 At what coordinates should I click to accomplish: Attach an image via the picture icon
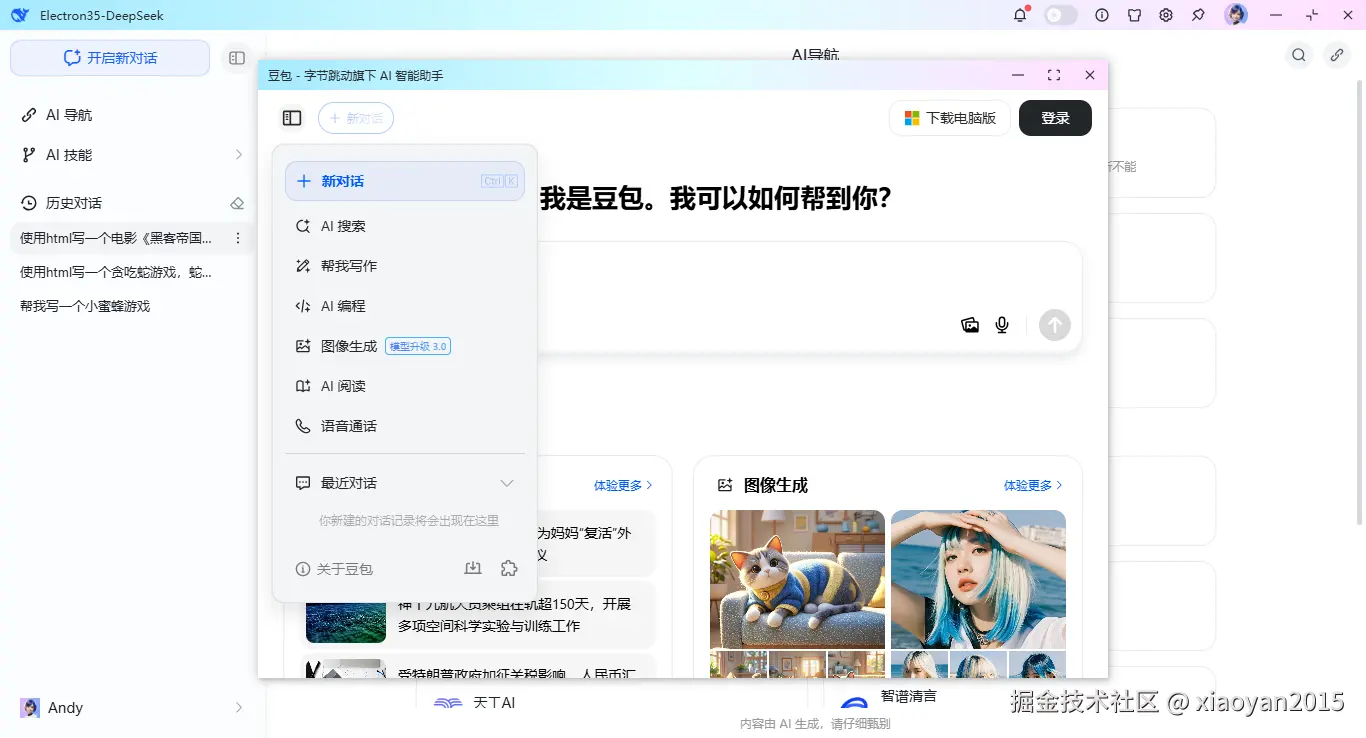(x=969, y=324)
